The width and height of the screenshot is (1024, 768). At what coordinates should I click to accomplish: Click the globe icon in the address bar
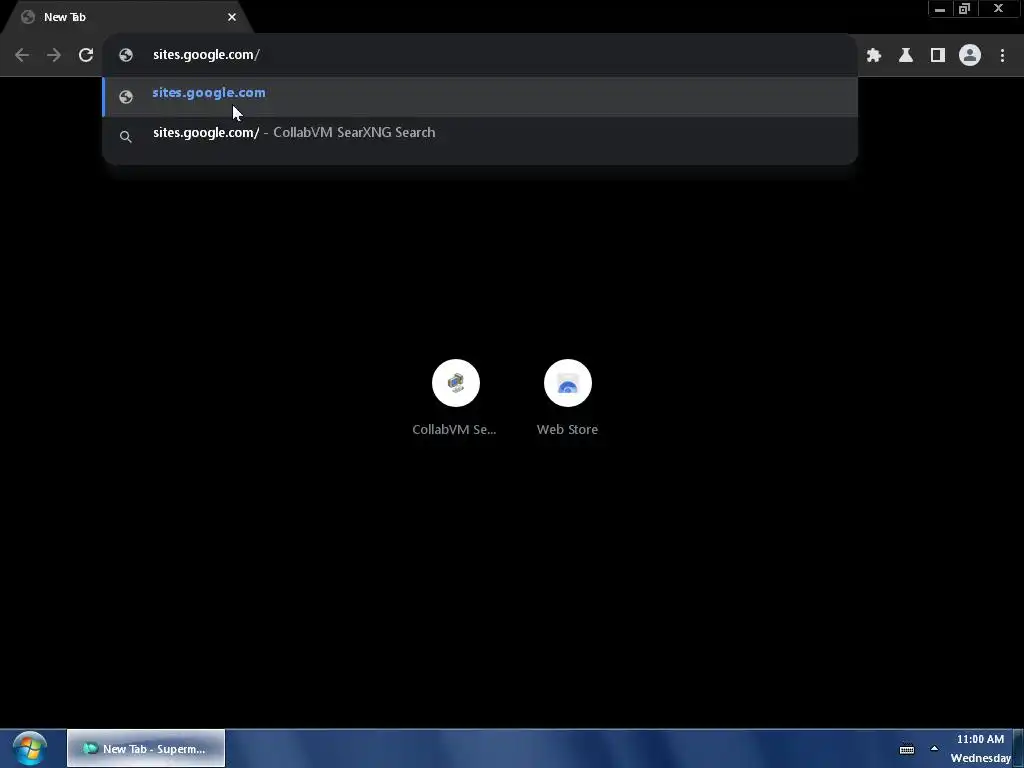[x=126, y=55]
